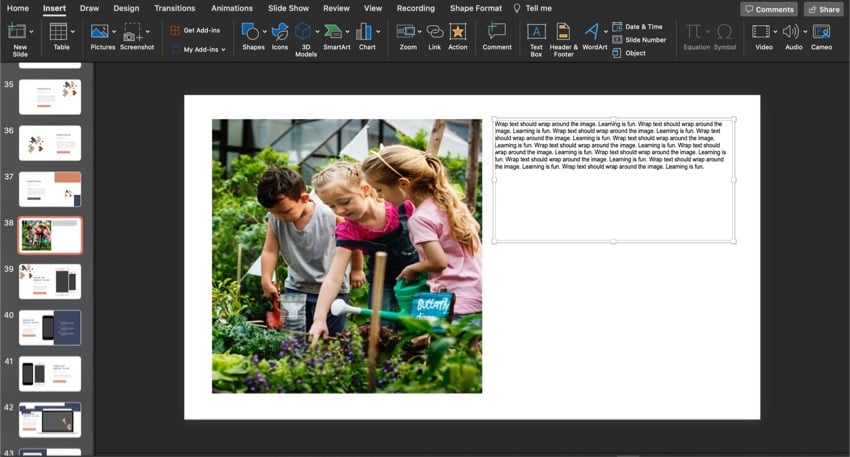Click the Text Box tool

[x=536, y=32]
